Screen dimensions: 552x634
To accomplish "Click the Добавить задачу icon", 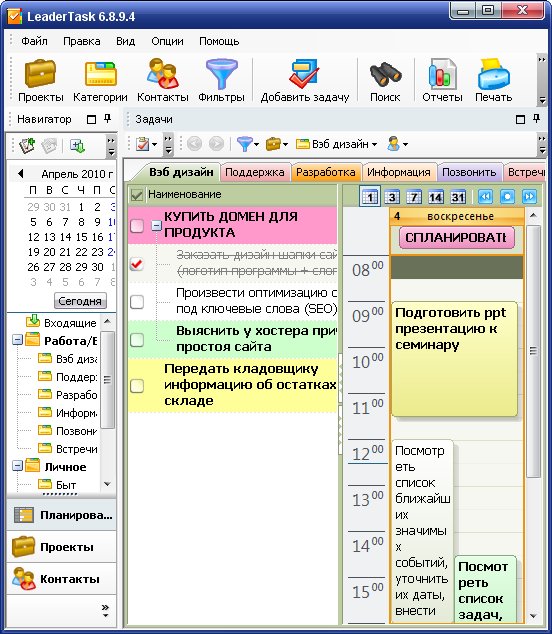I will click(x=305, y=80).
